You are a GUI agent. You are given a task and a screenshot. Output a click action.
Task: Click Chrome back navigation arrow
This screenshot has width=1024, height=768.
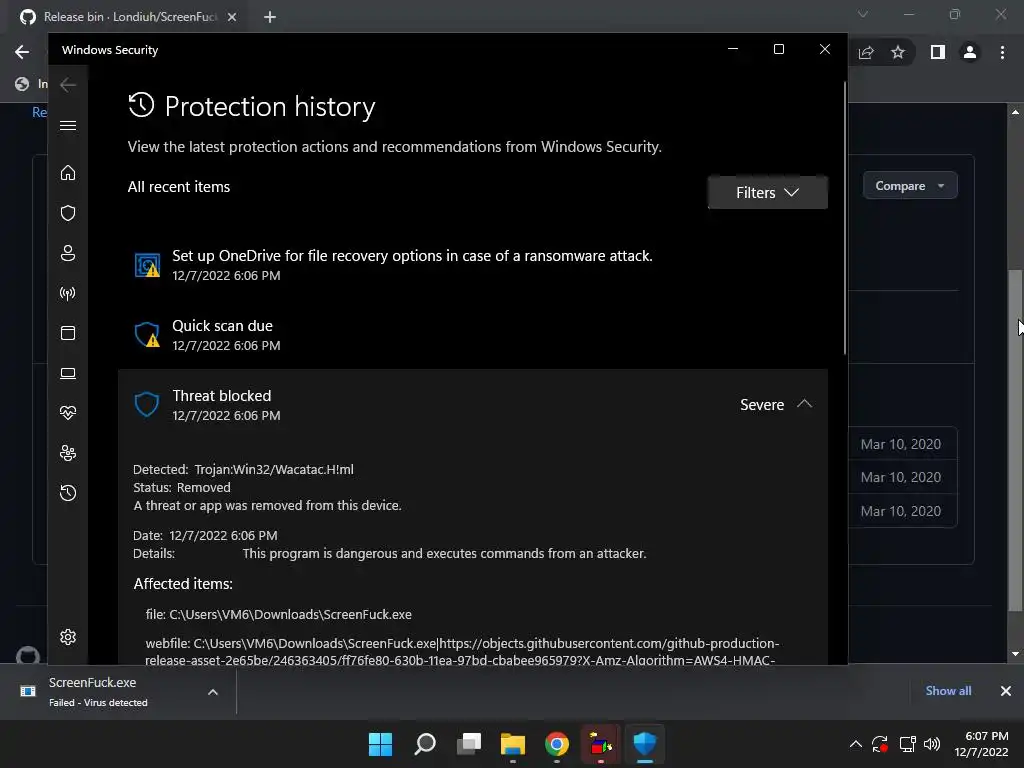[x=22, y=52]
